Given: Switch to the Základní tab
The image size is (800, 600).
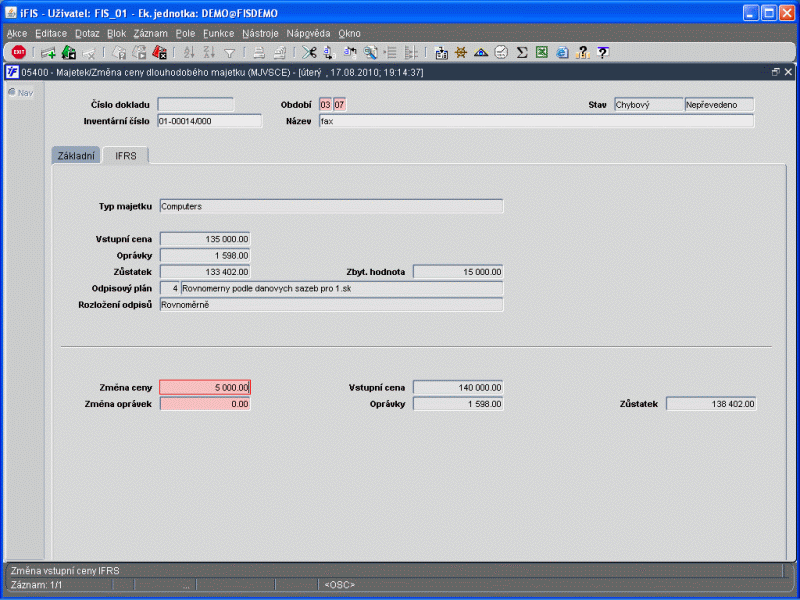Looking at the screenshot, I should [76, 156].
